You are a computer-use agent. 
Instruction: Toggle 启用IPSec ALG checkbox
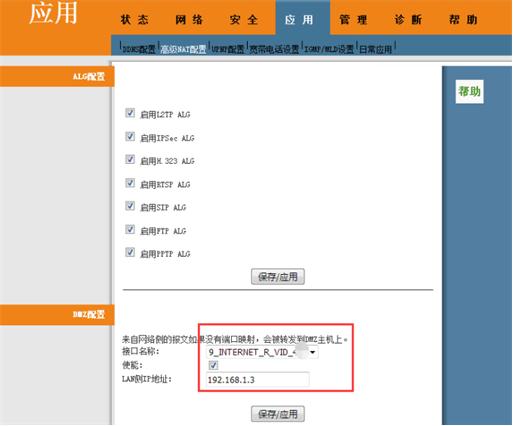click(x=130, y=136)
